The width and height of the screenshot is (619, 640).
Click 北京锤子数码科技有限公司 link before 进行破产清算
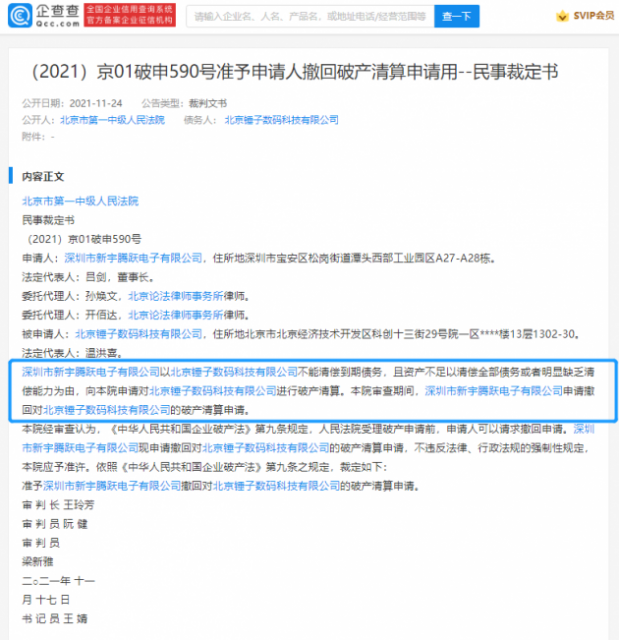tap(213, 391)
